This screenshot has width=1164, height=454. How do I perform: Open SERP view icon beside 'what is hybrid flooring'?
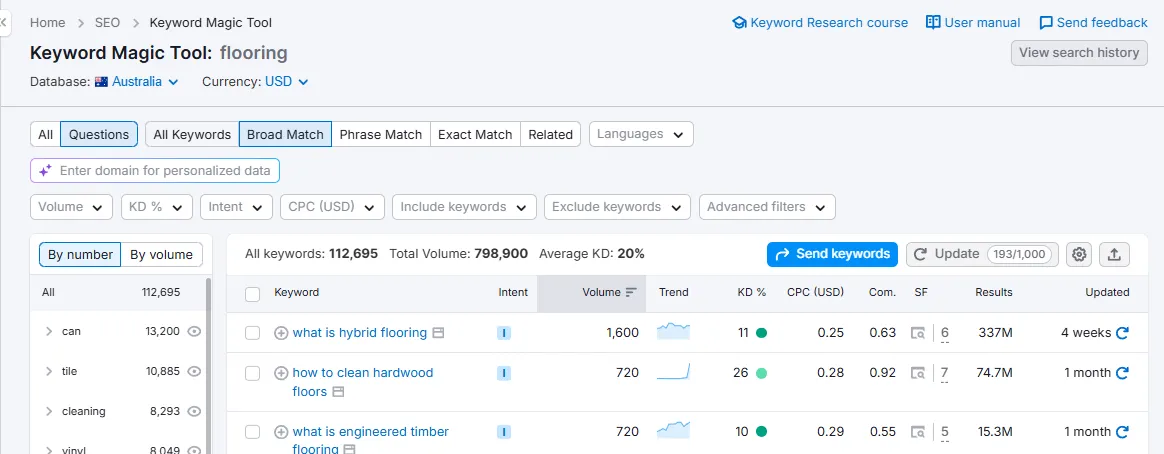pyautogui.click(x=438, y=333)
